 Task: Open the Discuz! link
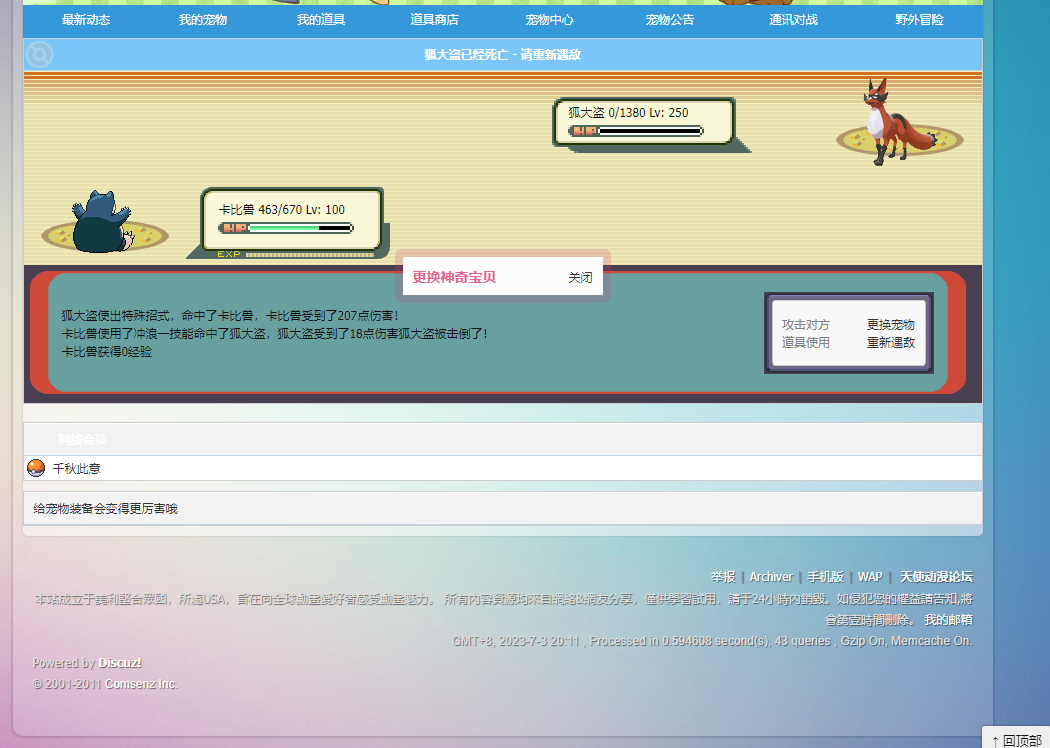[120, 663]
